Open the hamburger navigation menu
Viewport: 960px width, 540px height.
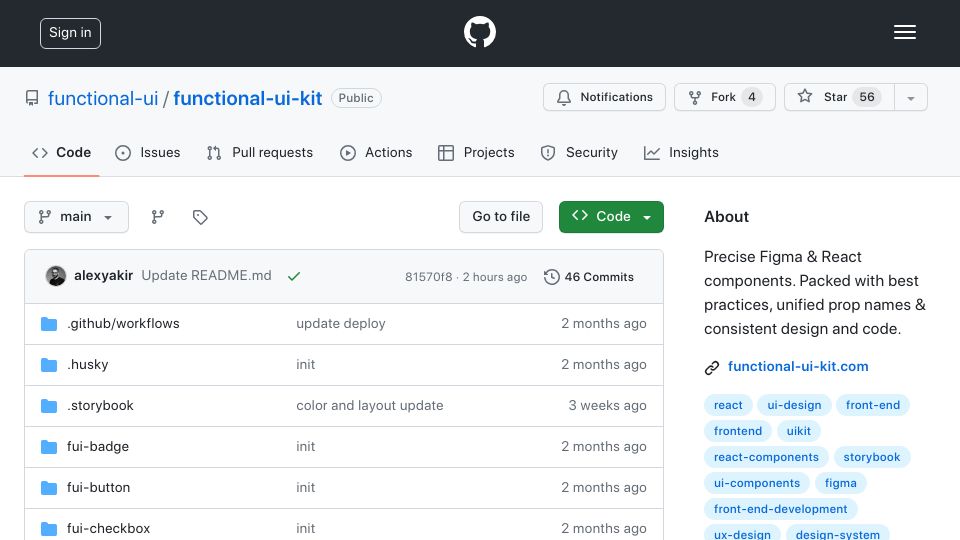click(x=904, y=32)
